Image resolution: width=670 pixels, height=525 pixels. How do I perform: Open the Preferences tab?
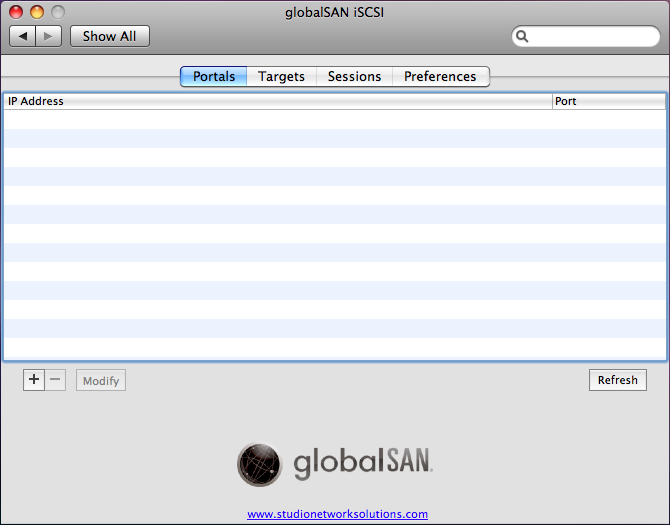click(441, 76)
